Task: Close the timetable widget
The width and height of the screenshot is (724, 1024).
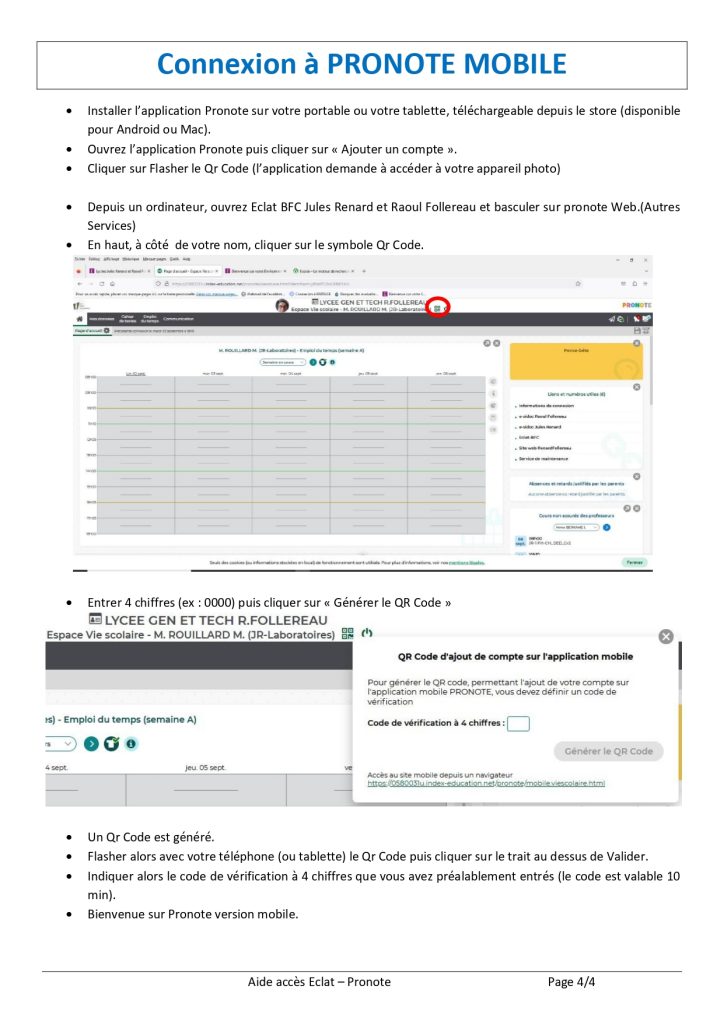Action: coord(497,343)
